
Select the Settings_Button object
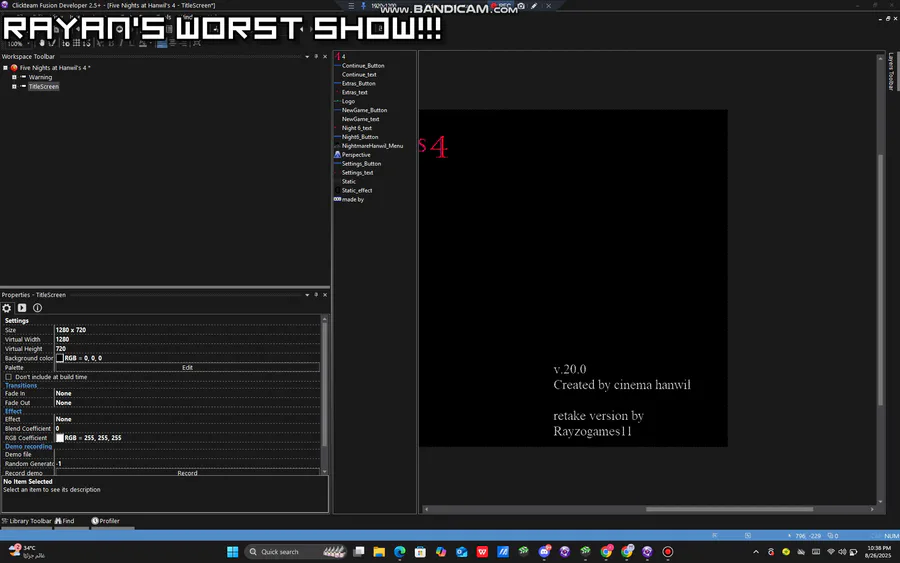pyautogui.click(x=362, y=164)
